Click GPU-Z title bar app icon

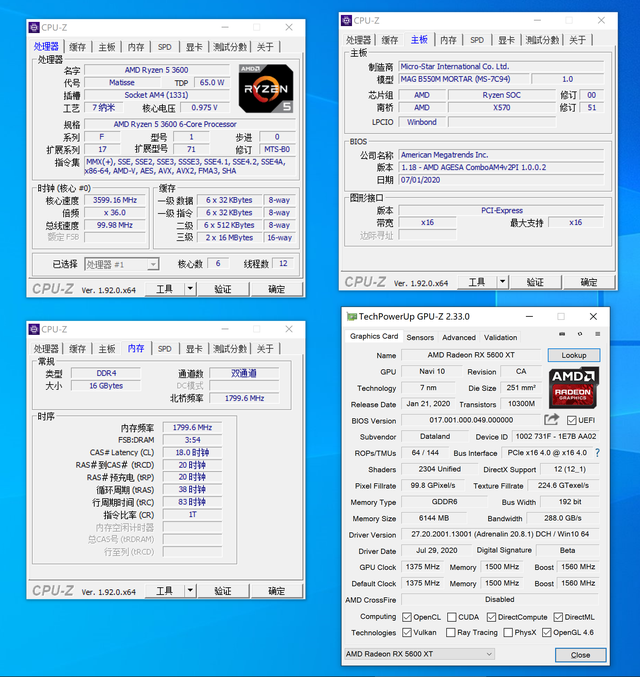click(x=352, y=316)
